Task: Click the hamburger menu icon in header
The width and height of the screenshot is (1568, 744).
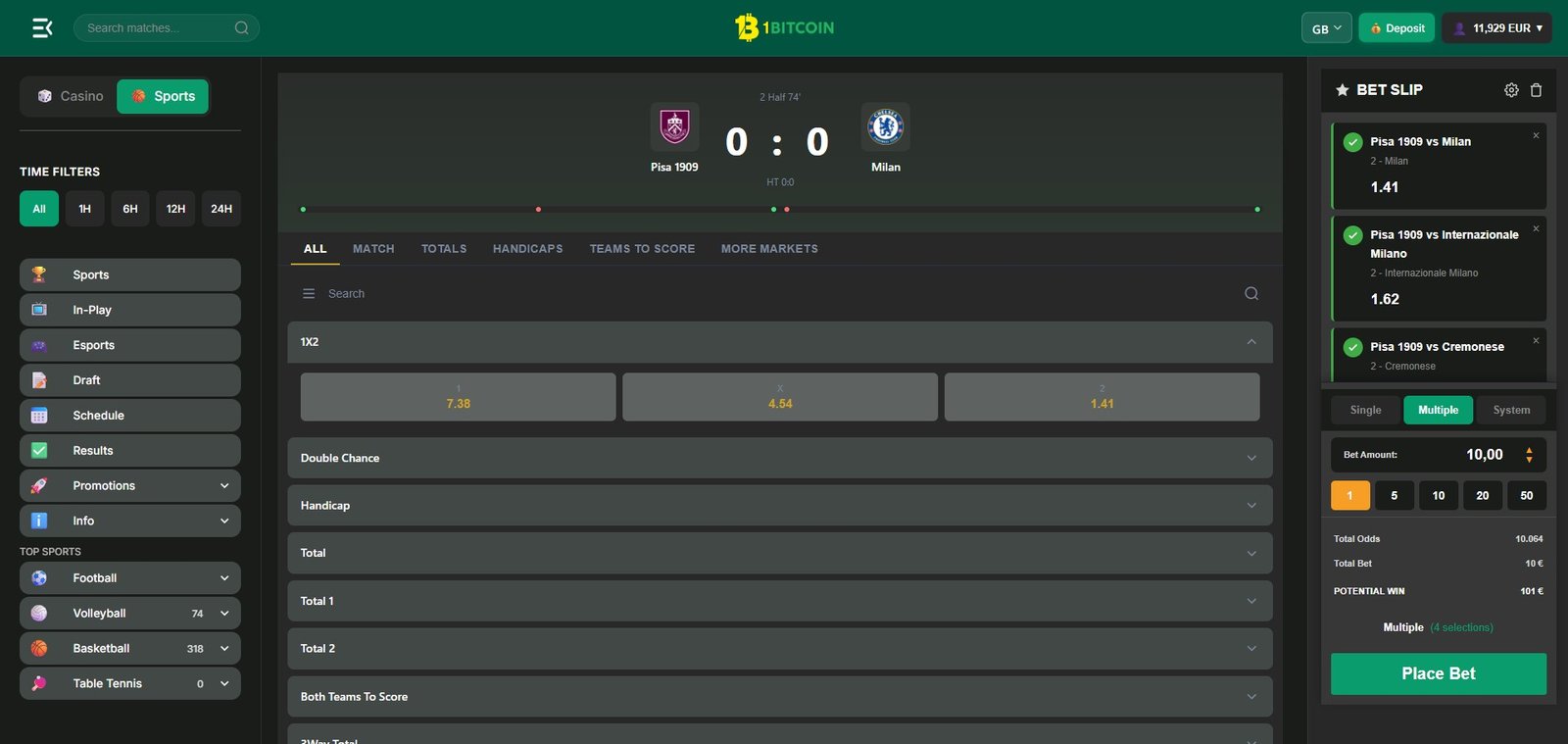Action: tap(42, 27)
